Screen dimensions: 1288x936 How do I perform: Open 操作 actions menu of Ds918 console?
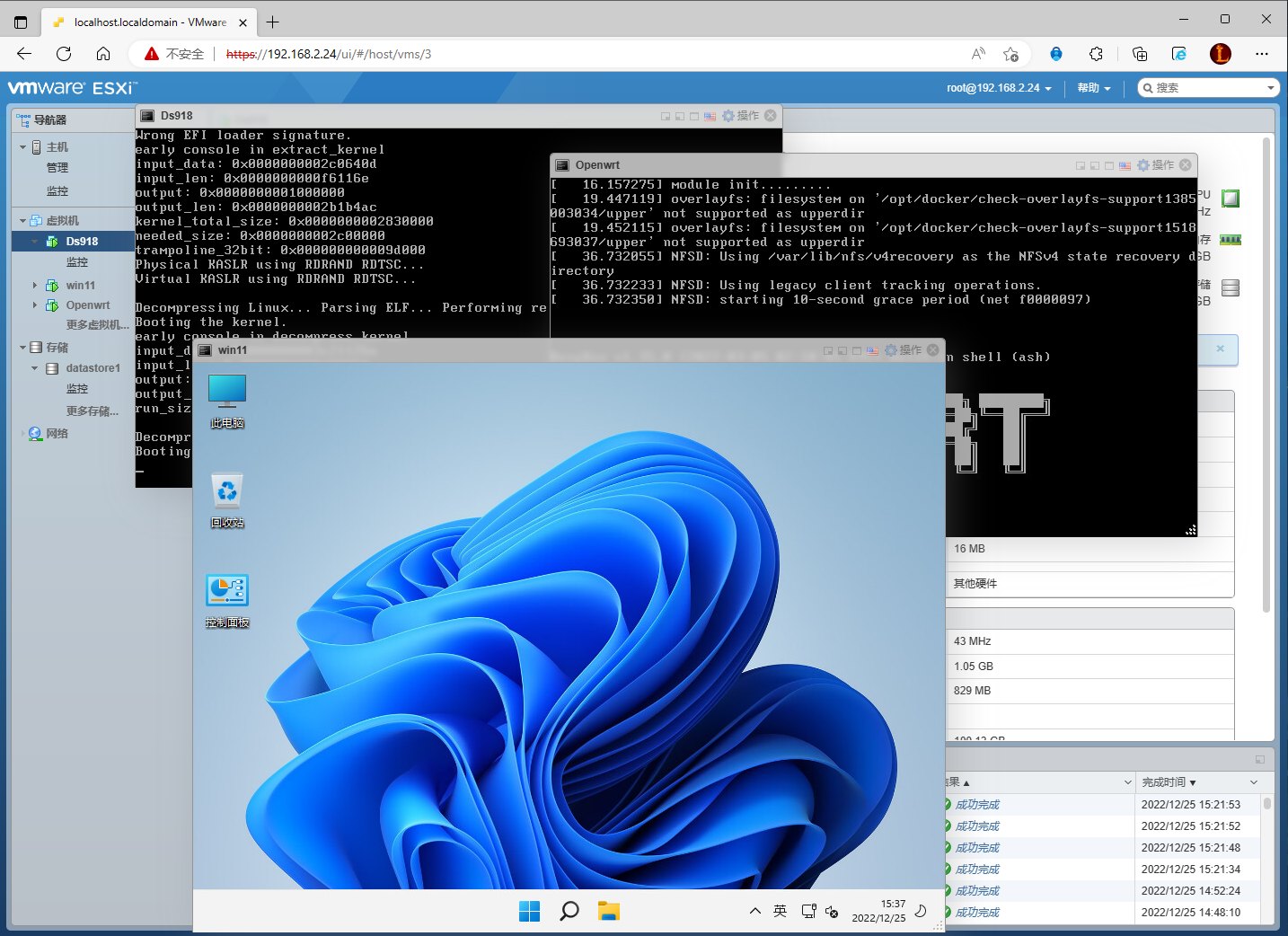[x=741, y=116]
